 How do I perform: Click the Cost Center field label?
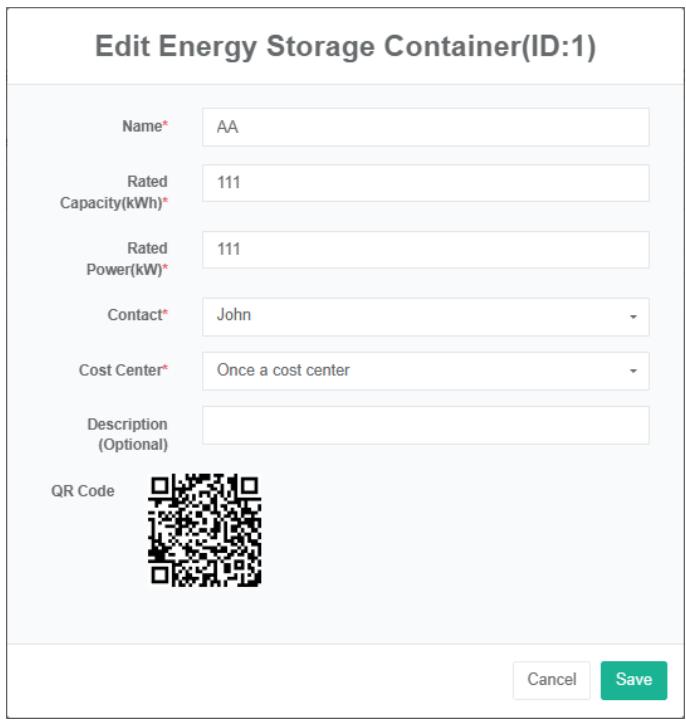click(x=120, y=370)
